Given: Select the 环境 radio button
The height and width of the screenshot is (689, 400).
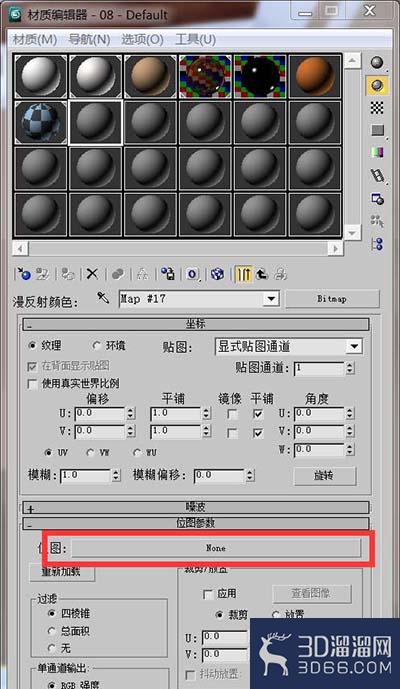Looking at the screenshot, I should coord(109,346).
